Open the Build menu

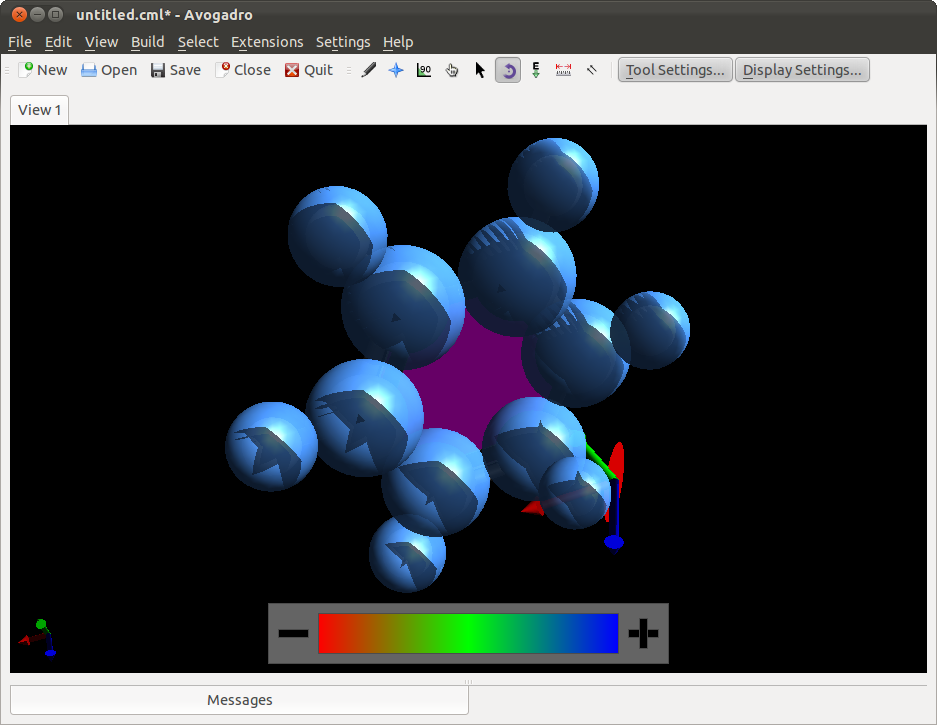coord(147,42)
